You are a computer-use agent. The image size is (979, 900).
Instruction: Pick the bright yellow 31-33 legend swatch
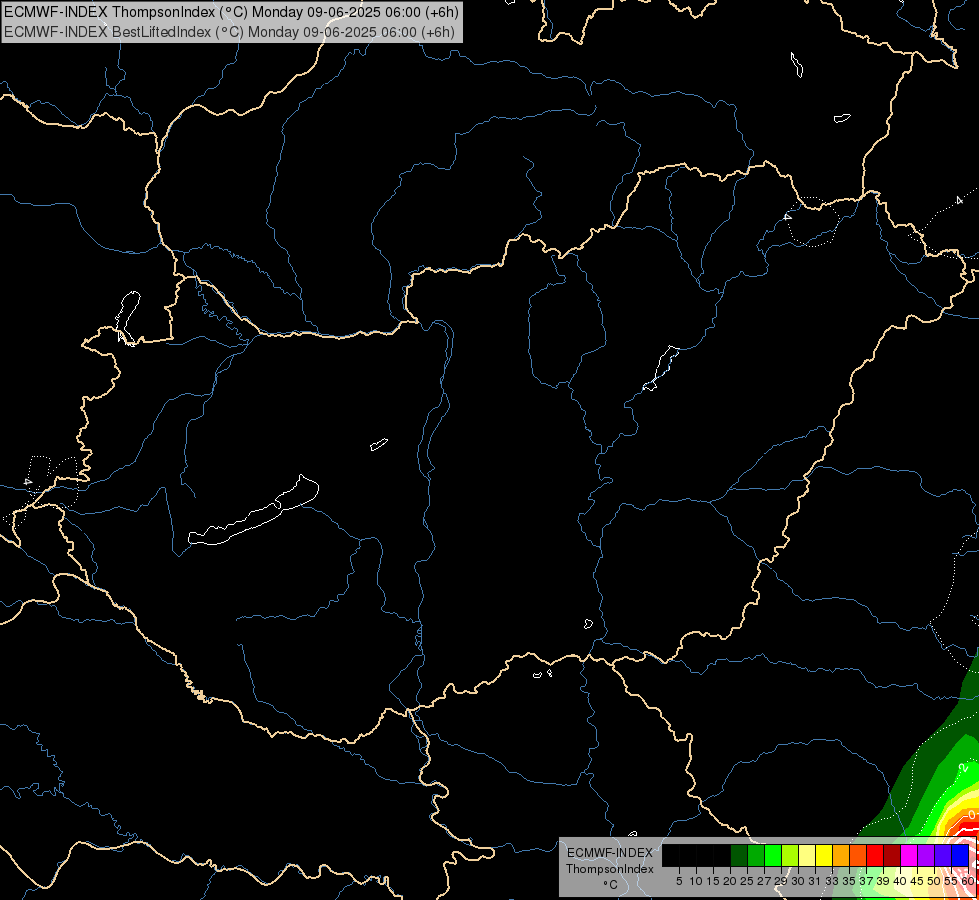[x=824, y=856]
